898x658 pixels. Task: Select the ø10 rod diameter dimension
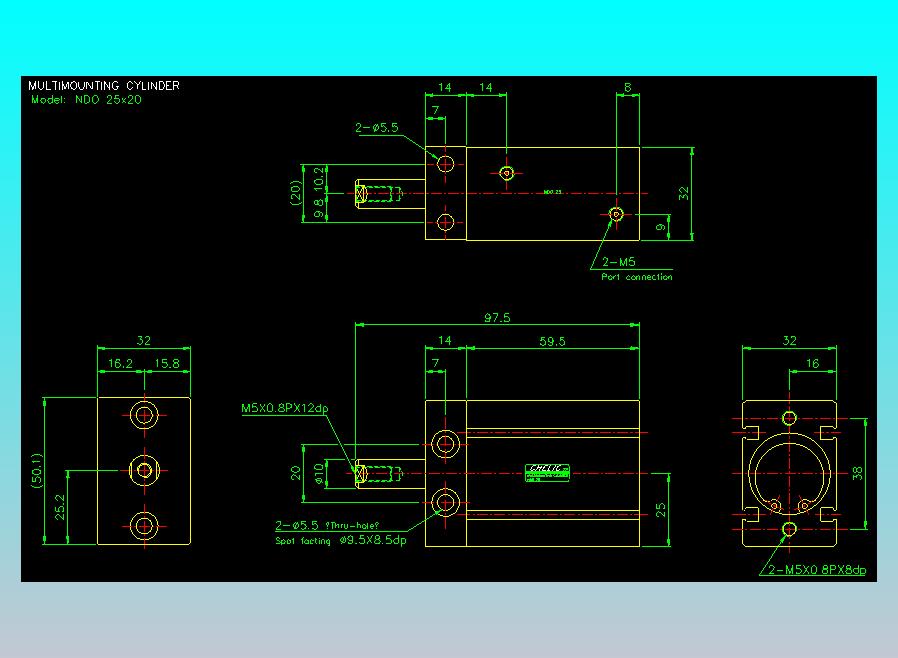pos(319,474)
